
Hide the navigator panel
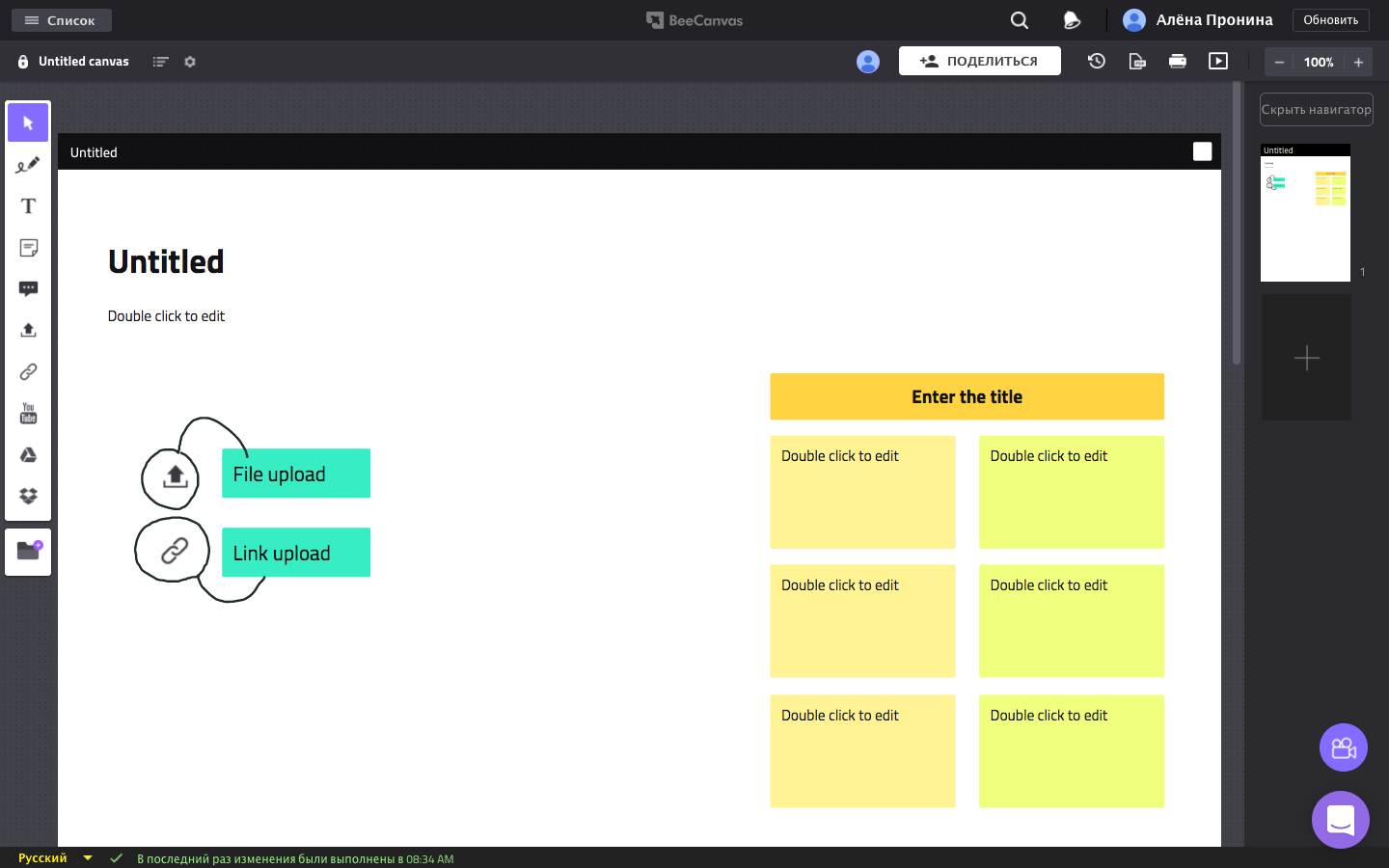(1316, 110)
